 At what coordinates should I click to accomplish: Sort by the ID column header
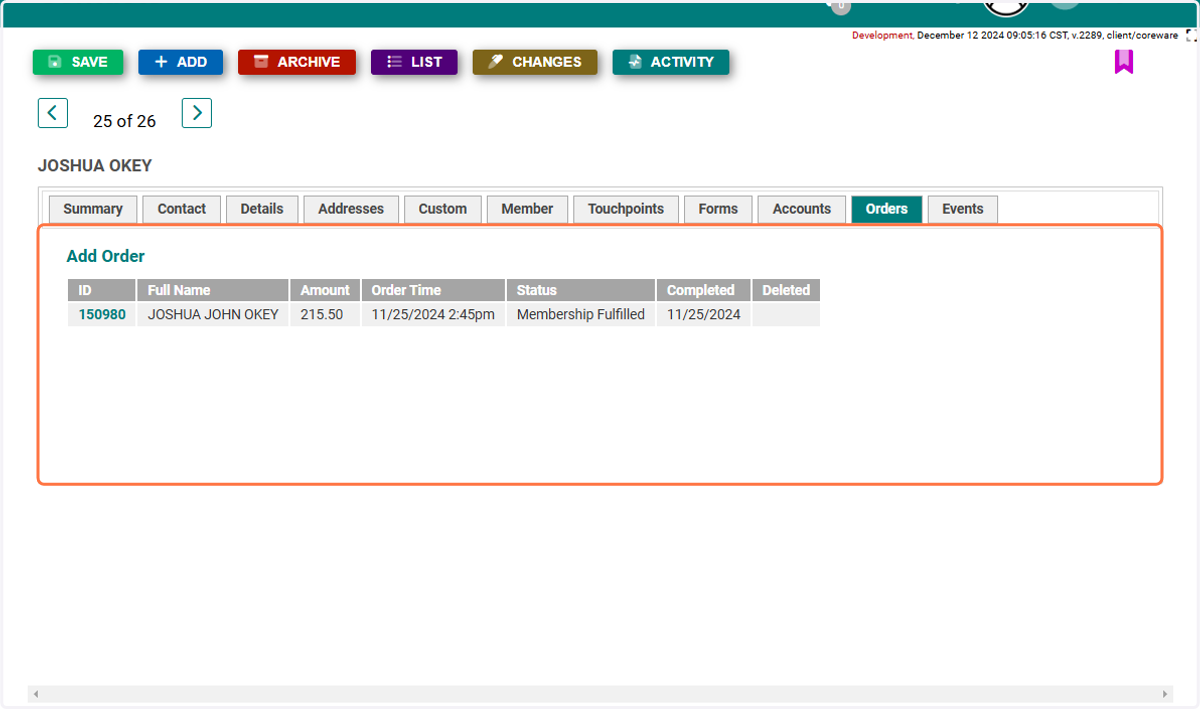click(101, 290)
